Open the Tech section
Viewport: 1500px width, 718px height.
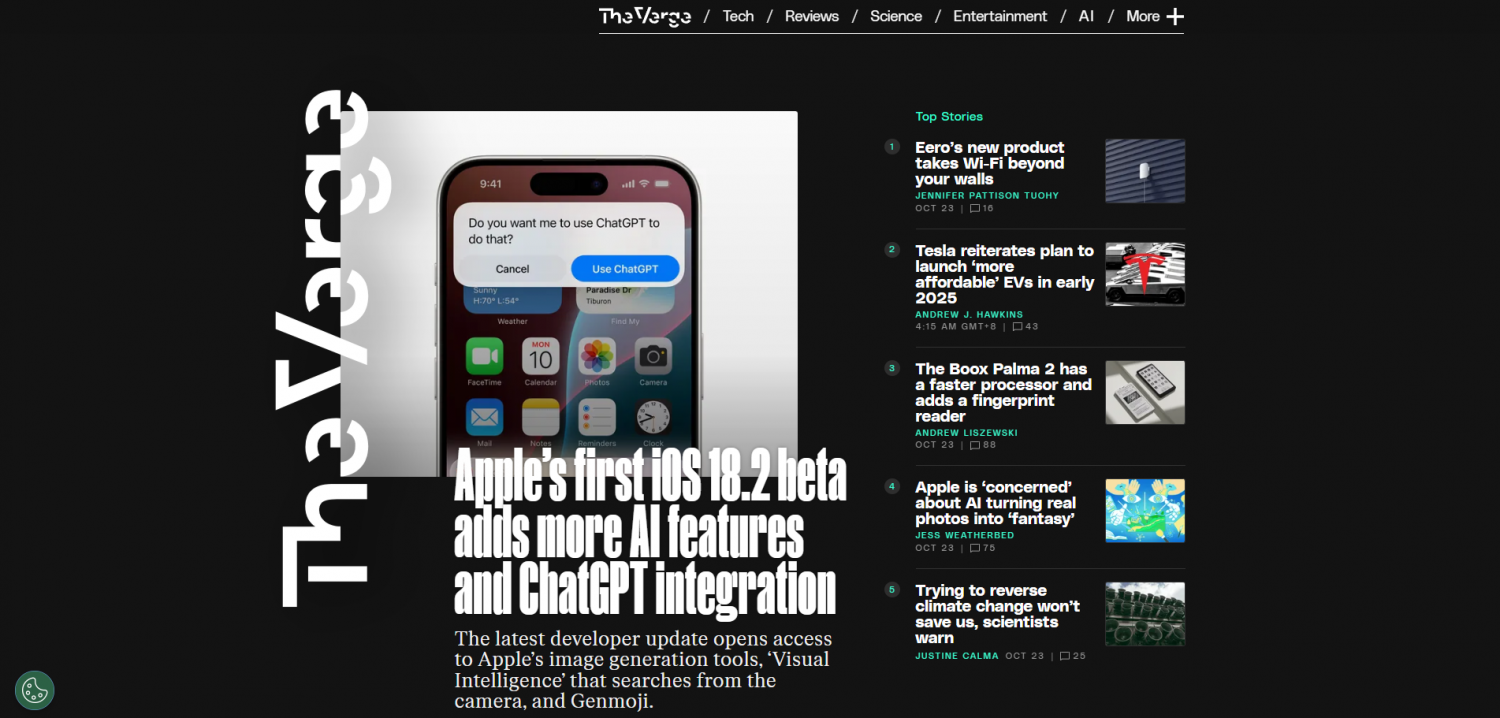tap(738, 16)
